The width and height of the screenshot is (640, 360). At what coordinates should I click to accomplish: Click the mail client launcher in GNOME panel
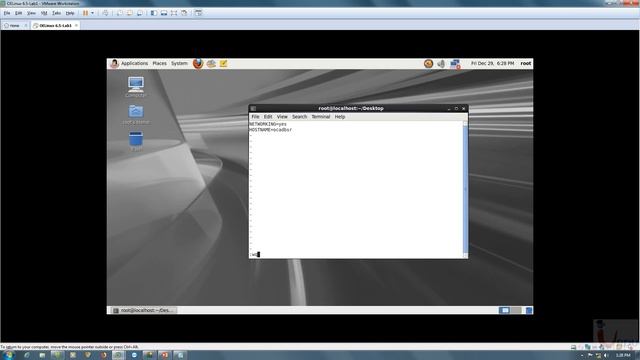(x=211, y=64)
